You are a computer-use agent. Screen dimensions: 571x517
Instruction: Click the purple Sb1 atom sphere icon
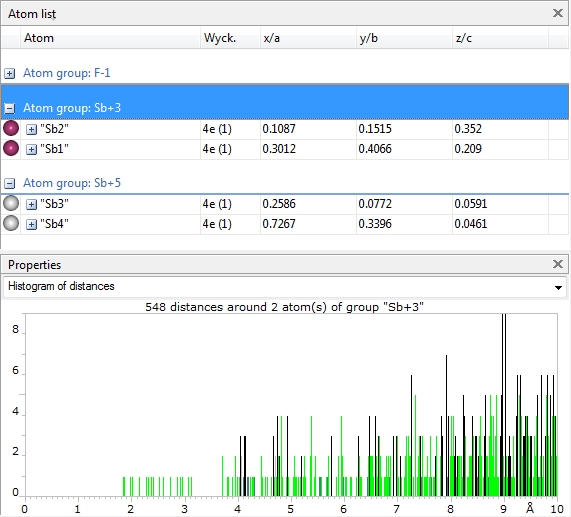coord(11,149)
